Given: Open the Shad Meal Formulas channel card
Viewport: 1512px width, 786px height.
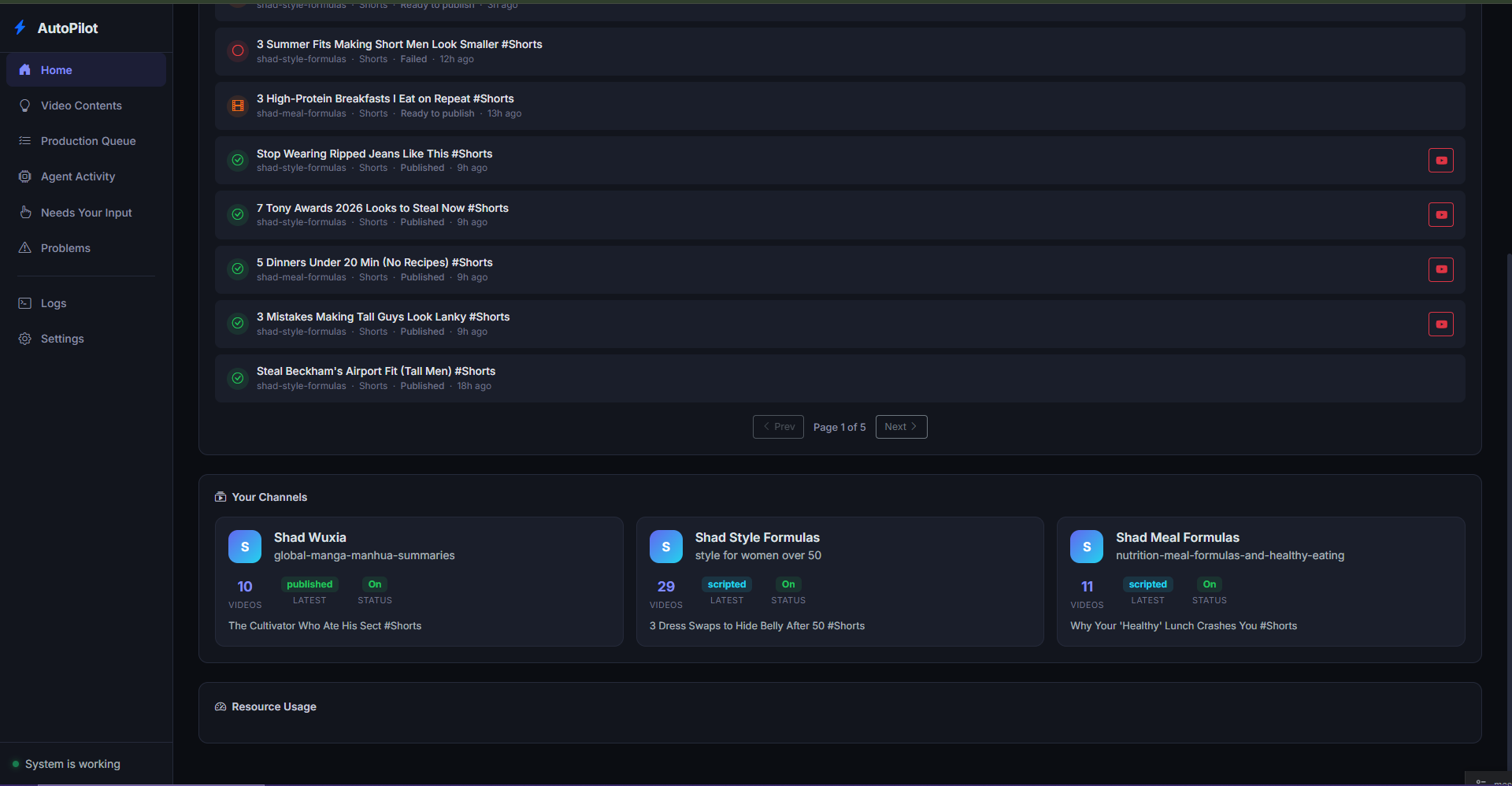Looking at the screenshot, I should 1261,581.
